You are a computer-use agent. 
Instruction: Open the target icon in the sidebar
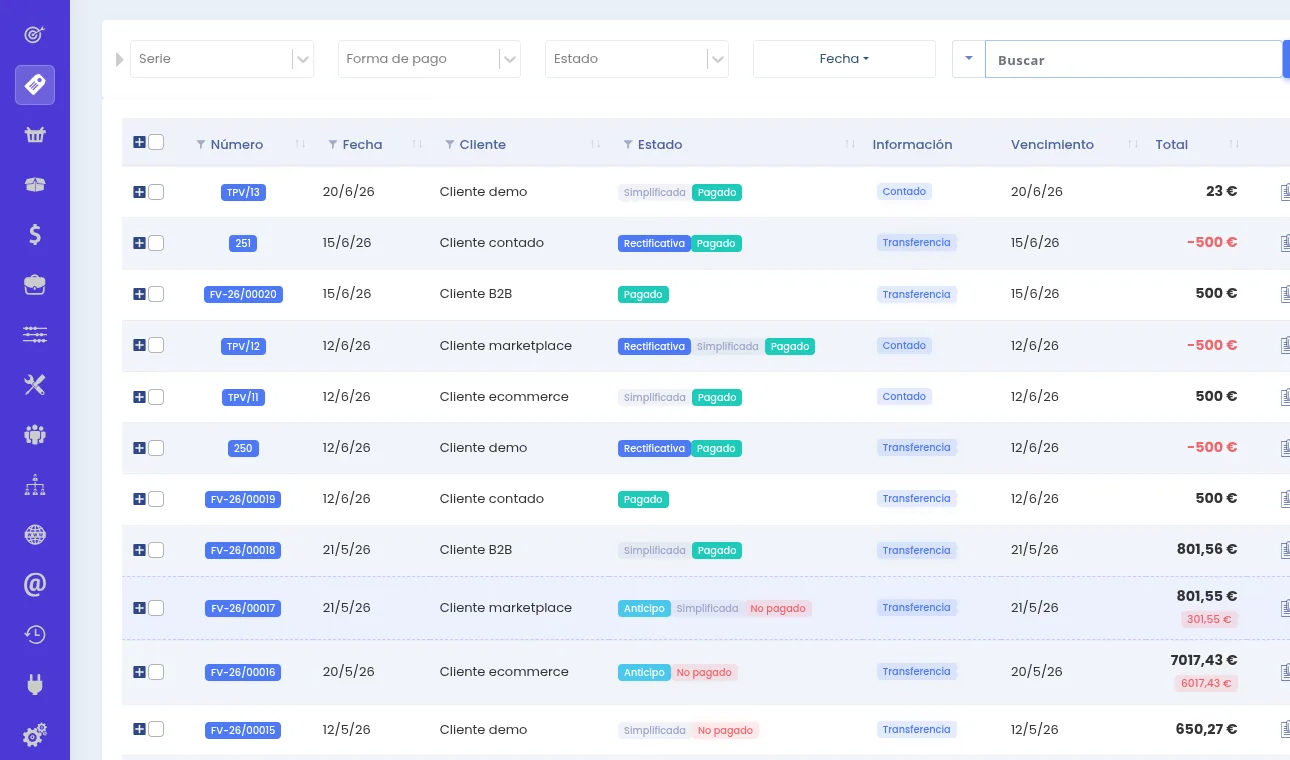(x=35, y=35)
